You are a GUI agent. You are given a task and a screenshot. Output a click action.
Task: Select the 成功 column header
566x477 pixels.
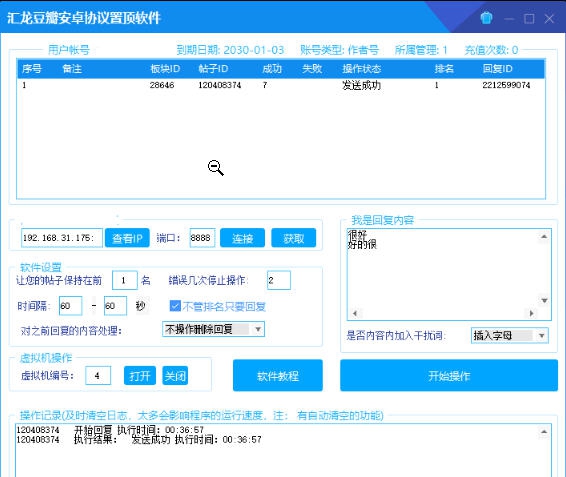(x=272, y=69)
